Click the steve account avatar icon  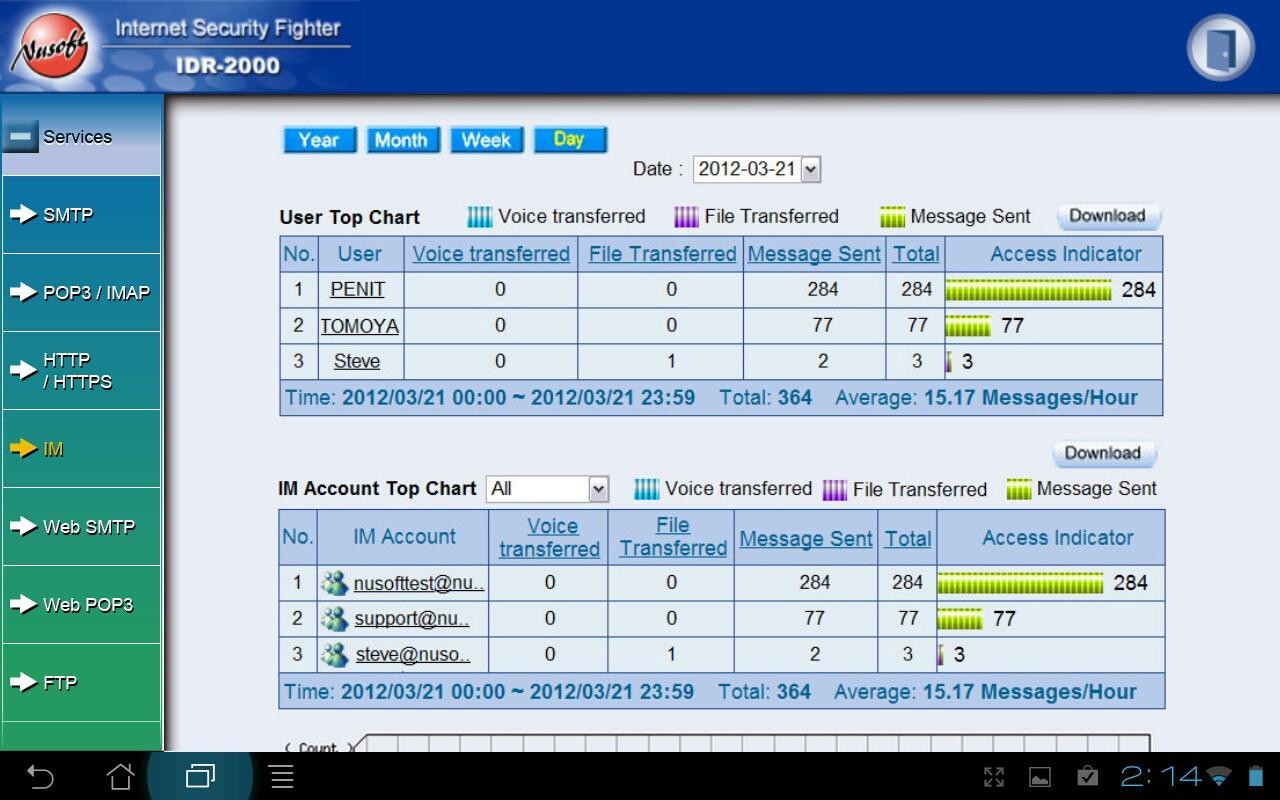click(x=334, y=655)
